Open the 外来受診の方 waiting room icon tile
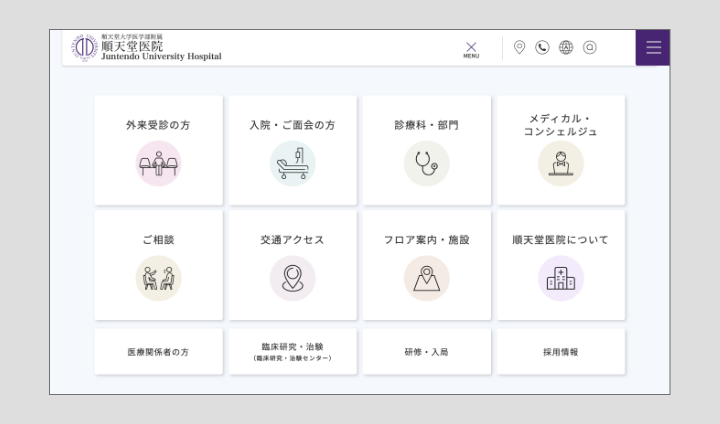 point(158,163)
